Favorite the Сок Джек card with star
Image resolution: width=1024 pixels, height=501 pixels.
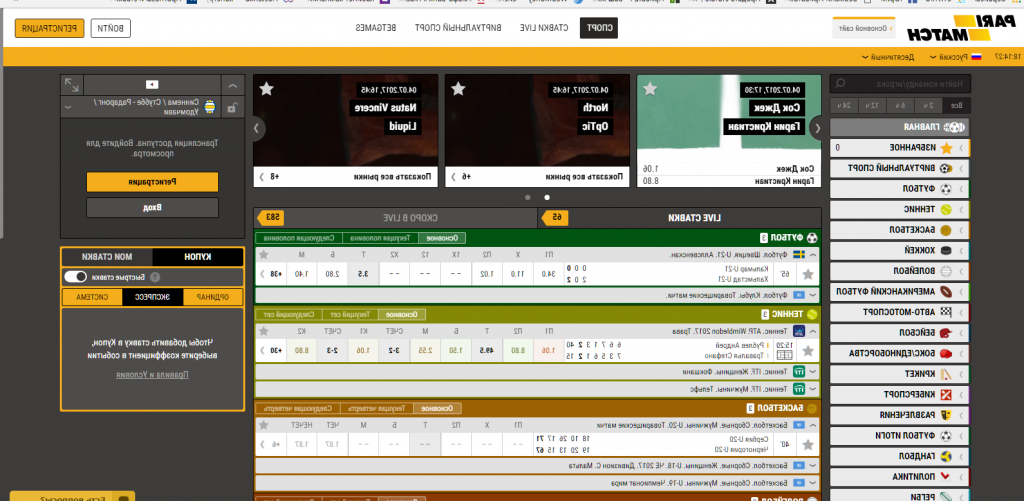tap(650, 89)
